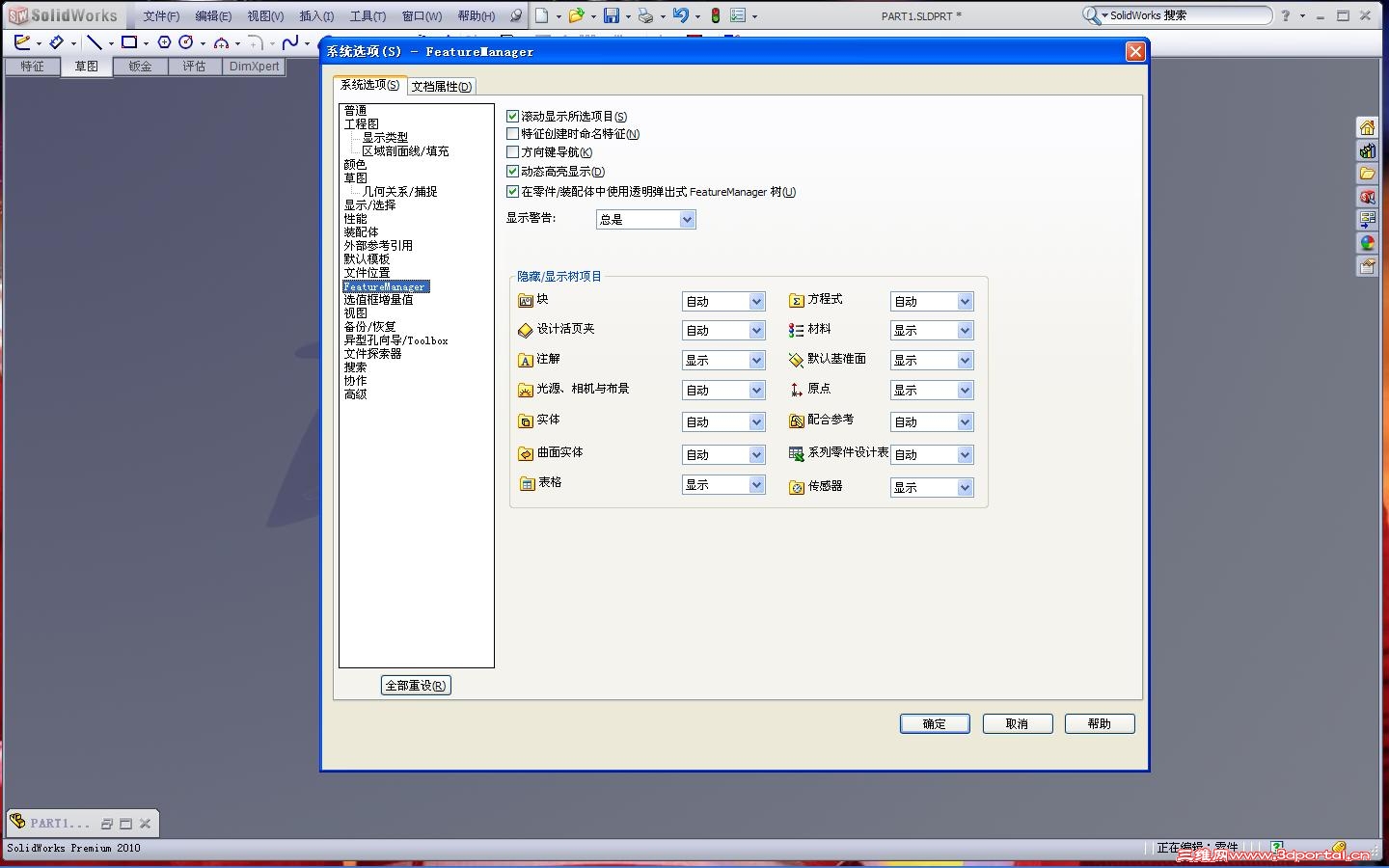Image resolution: width=1389 pixels, height=868 pixels.
Task: Open the 窗口(W) menu
Action: point(422,16)
